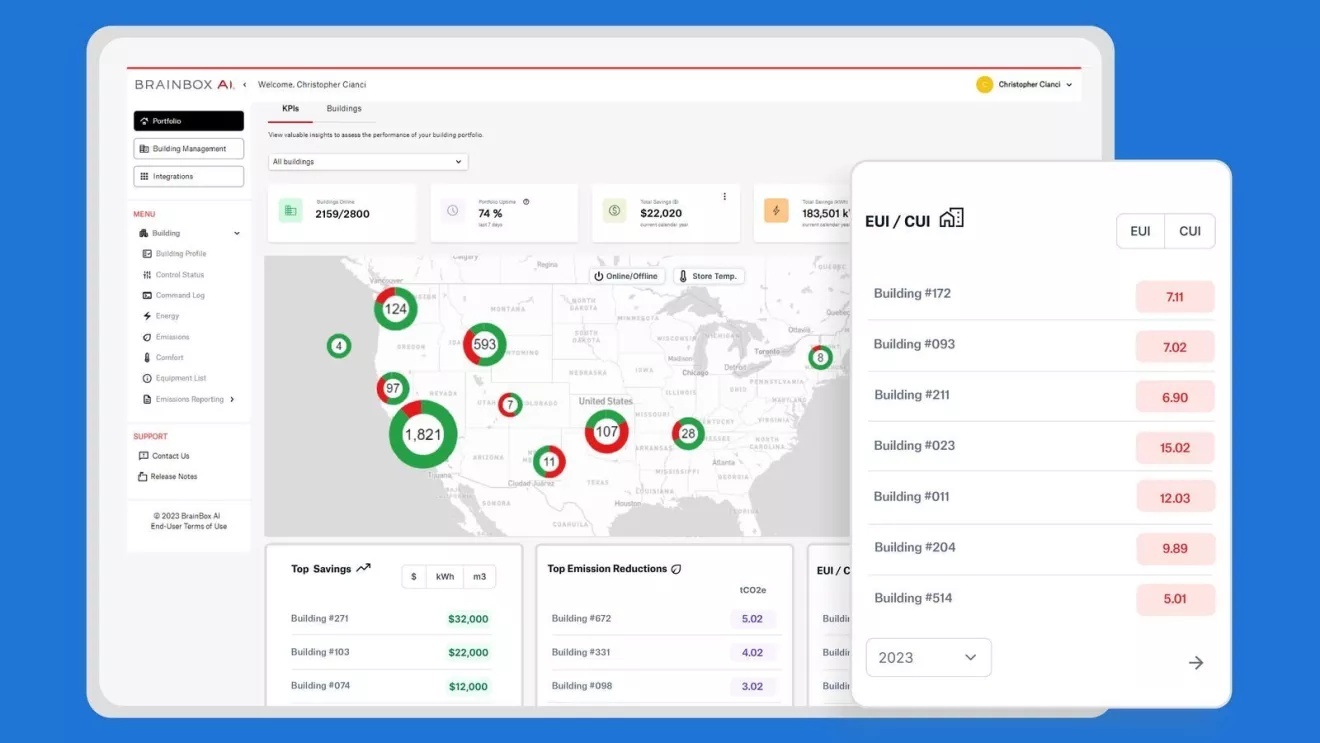The image size is (1320, 743).
Task: Open the Building Management section
Action: 188,149
